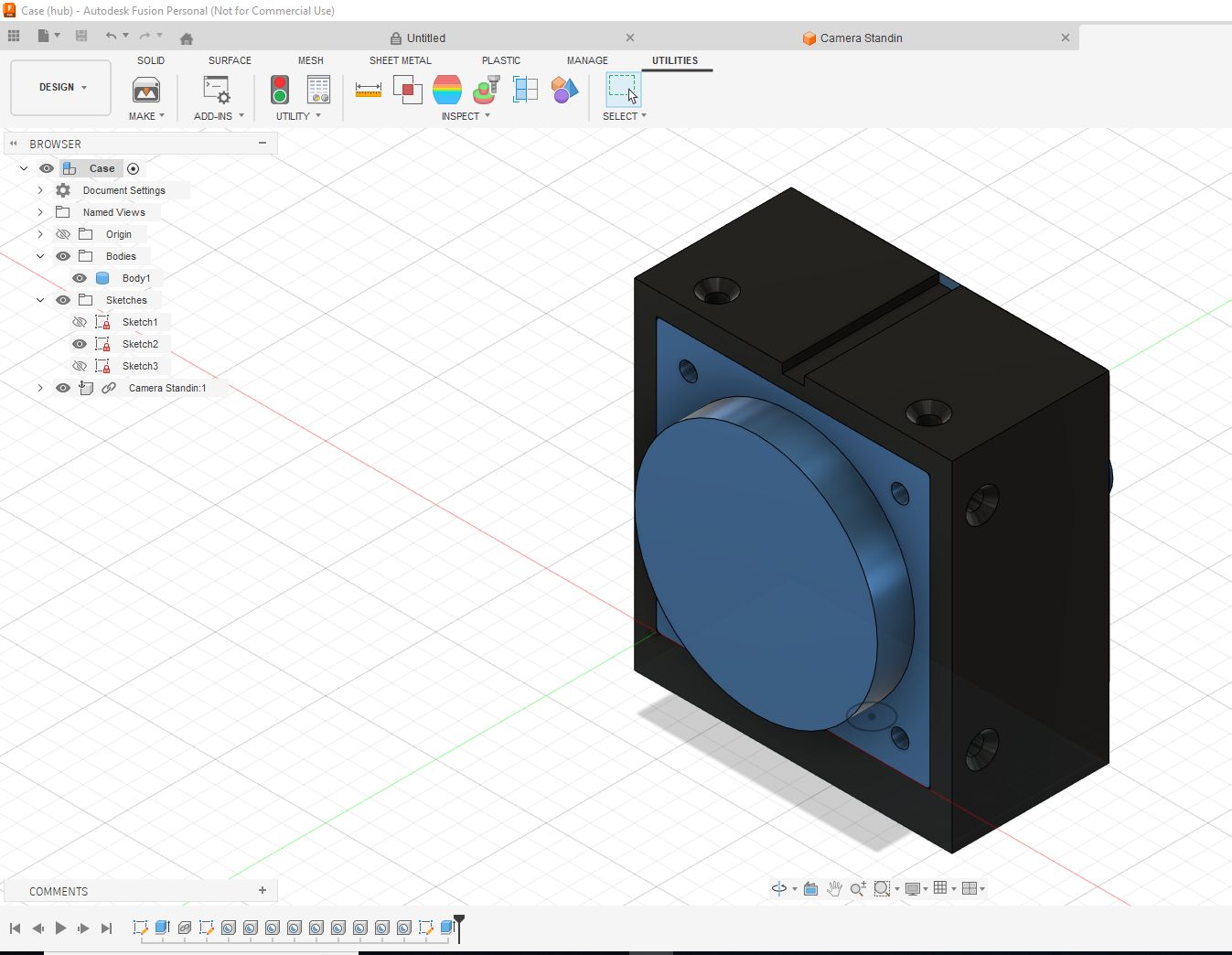
Task: Open Center of Mass inspect tool
Action: 487,90
